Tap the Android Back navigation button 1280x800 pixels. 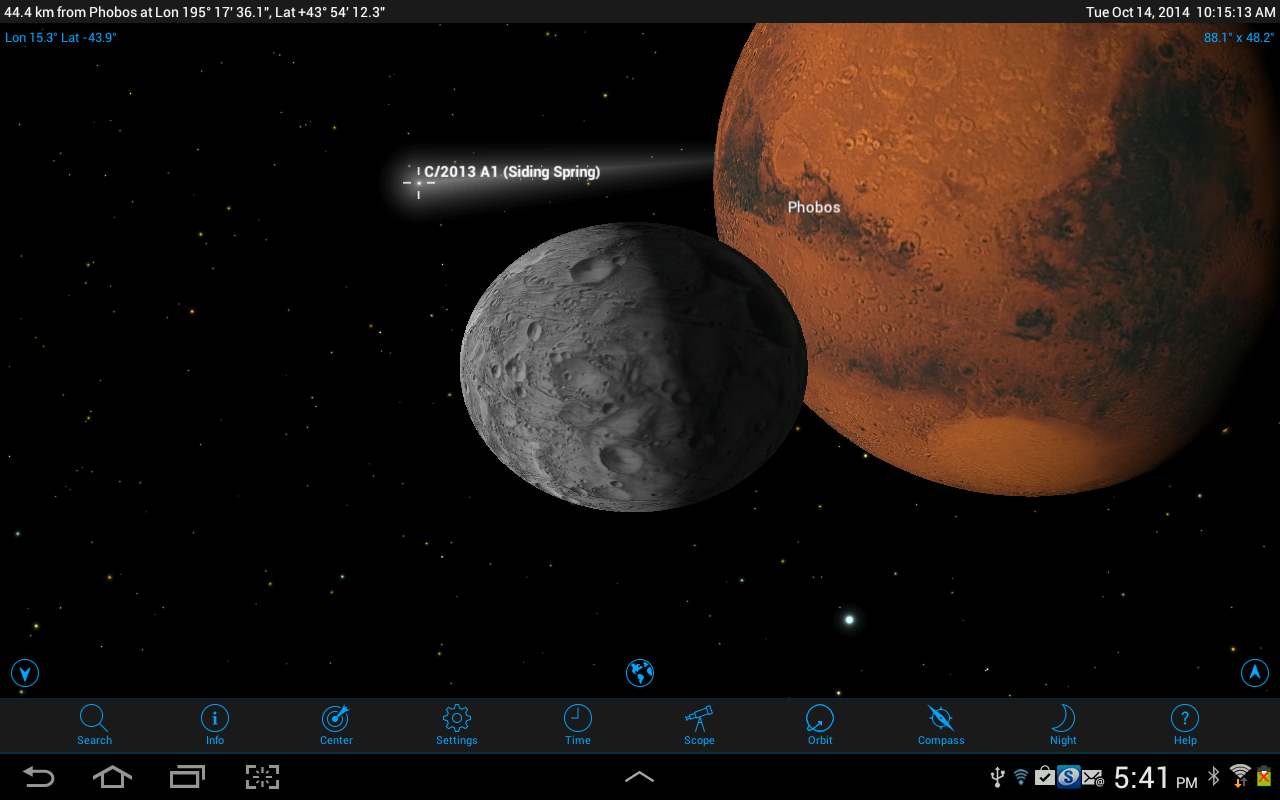point(38,776)
